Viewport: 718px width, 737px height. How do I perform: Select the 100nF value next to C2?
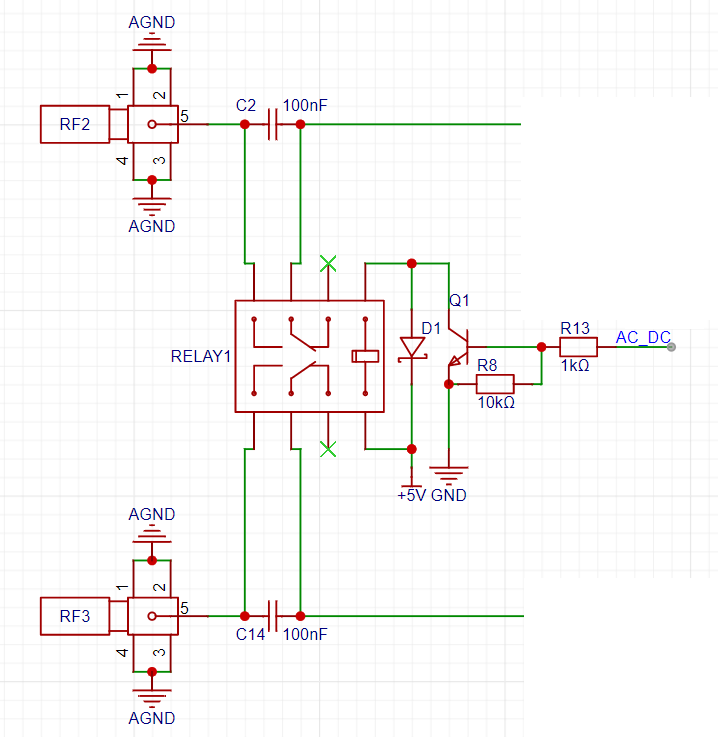tap(305, 105)
